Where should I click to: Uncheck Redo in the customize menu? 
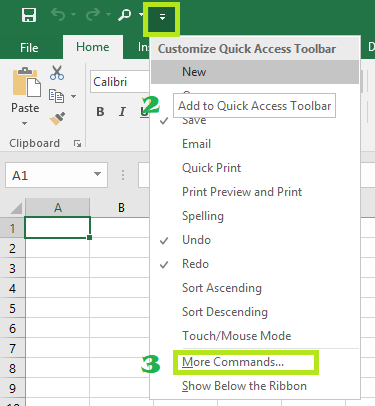[x=255, y=264]
